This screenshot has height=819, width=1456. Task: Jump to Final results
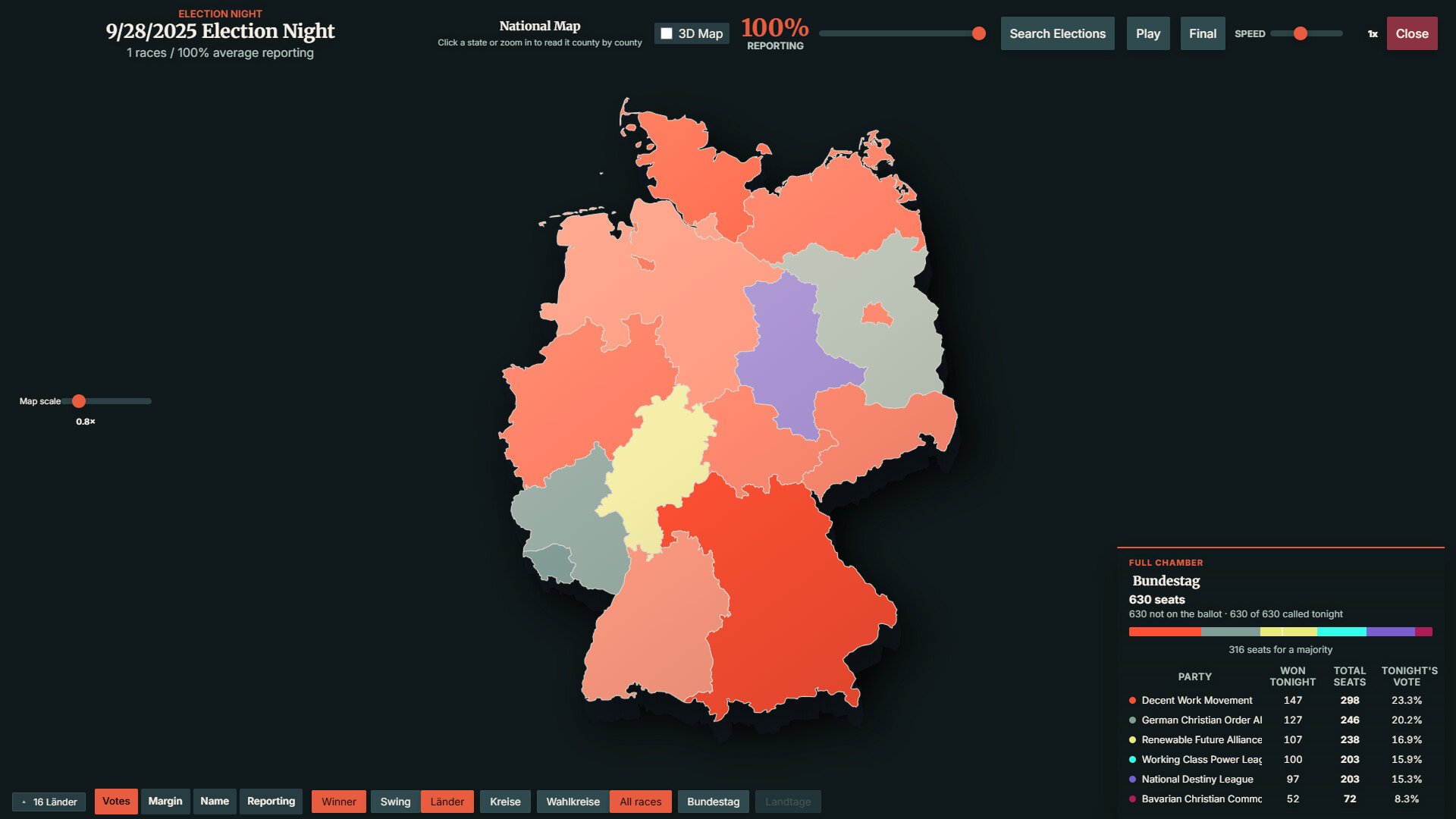coord(1203,33)
